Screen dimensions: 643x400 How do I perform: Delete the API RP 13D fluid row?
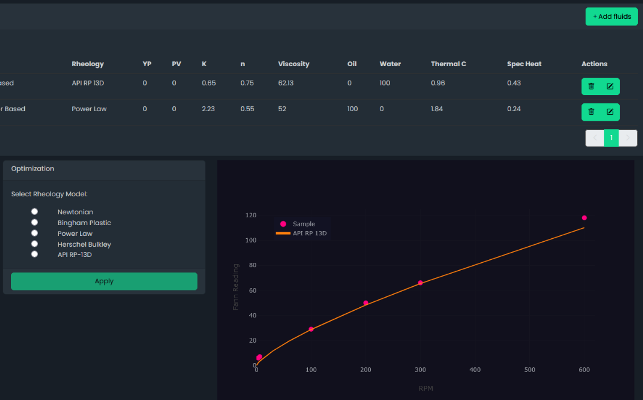point(591,85)
